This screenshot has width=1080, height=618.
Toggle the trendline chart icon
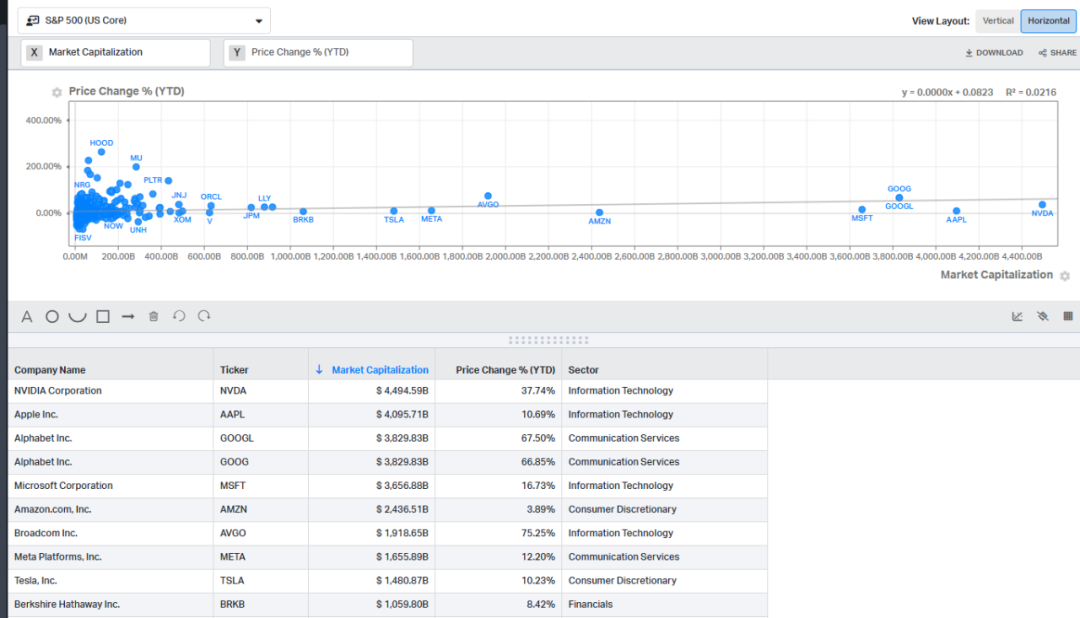[1017, 317]
